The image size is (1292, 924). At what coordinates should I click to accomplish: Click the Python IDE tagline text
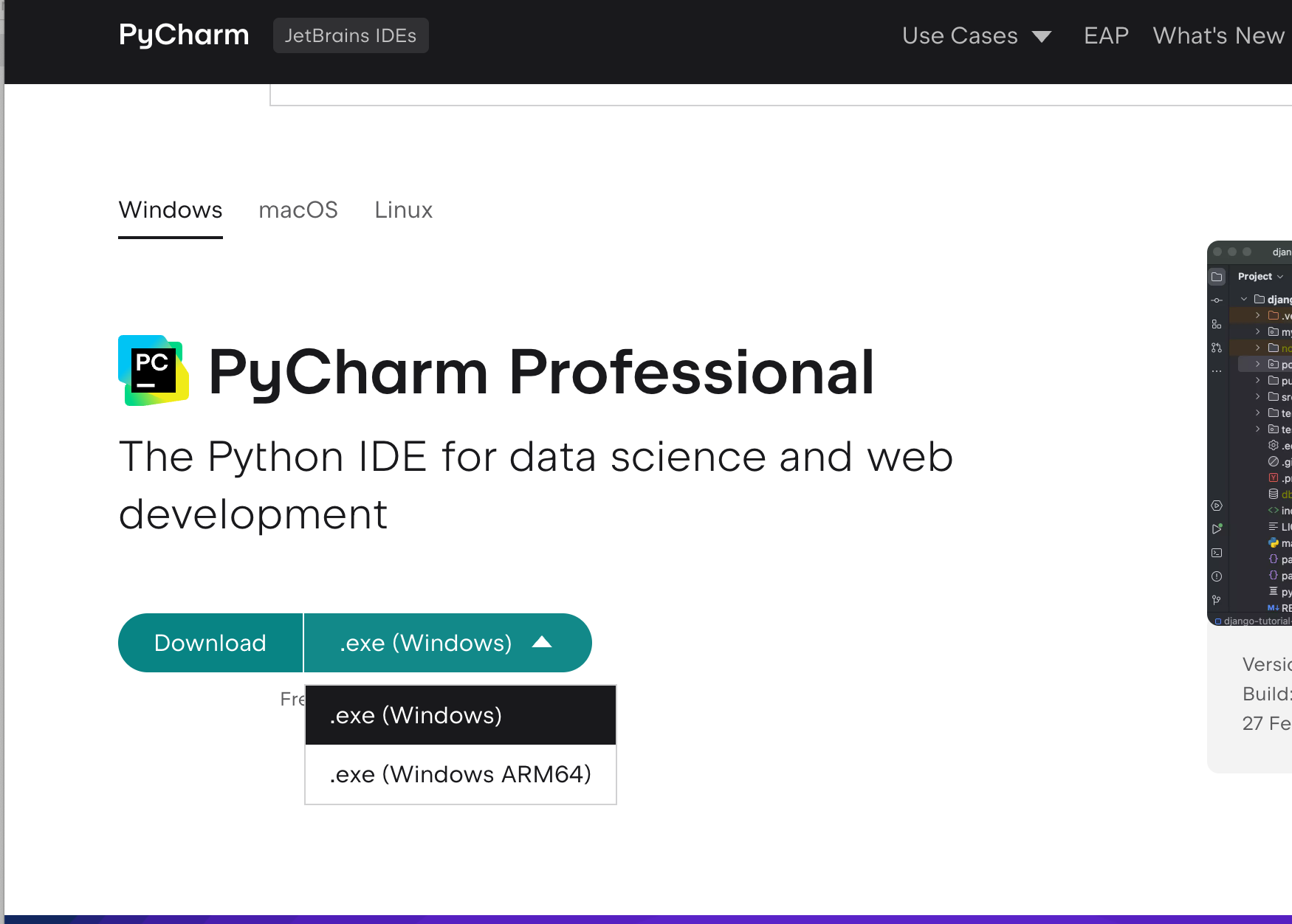pyautogui.click(x=536, y=485)
